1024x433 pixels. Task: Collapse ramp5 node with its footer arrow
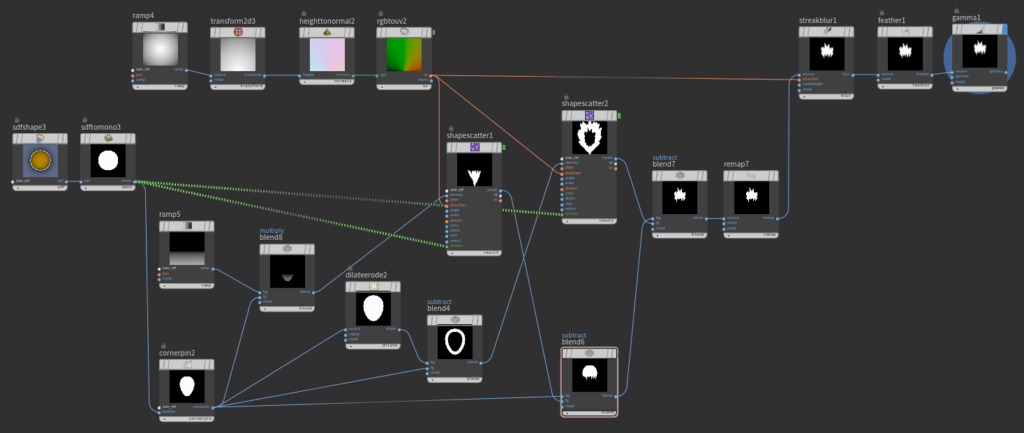coord(165,286)
